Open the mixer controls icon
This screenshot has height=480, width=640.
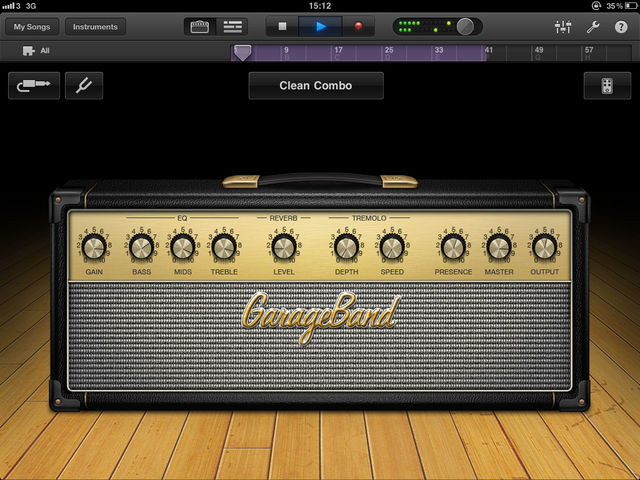coord(563,27)
